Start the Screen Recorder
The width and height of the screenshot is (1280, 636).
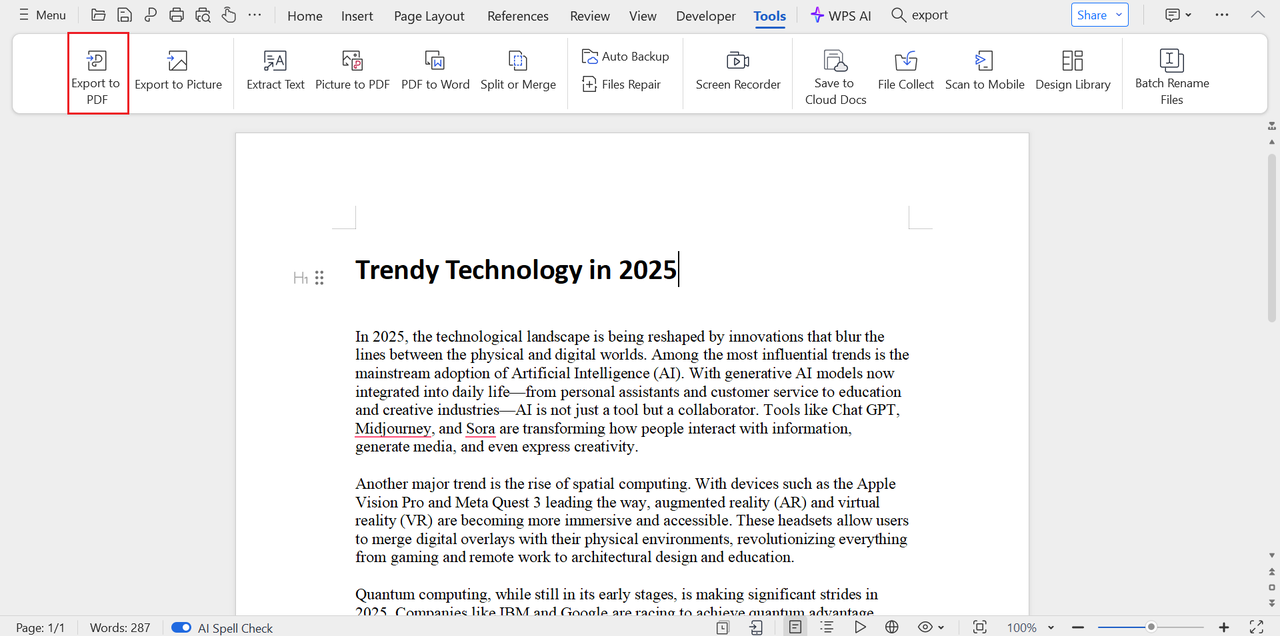(738, 73)
